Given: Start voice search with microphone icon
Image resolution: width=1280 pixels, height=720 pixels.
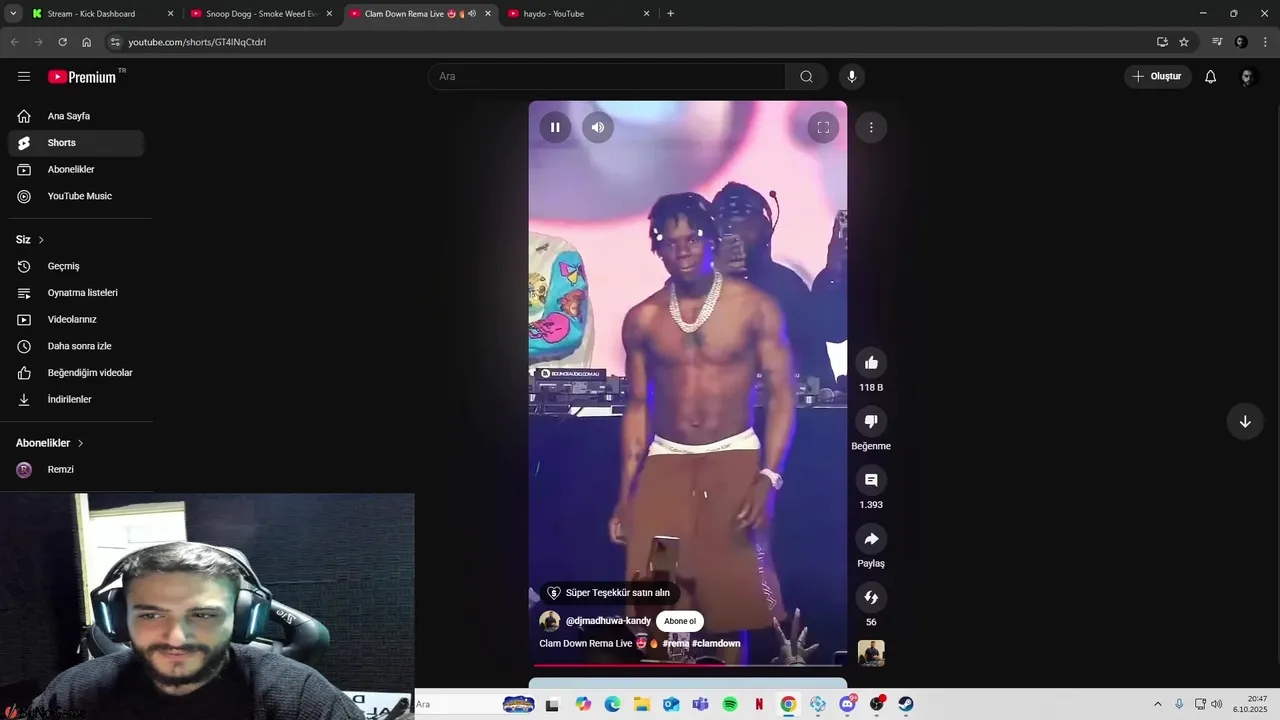Looking at the screenshot, I should point(852,76).
